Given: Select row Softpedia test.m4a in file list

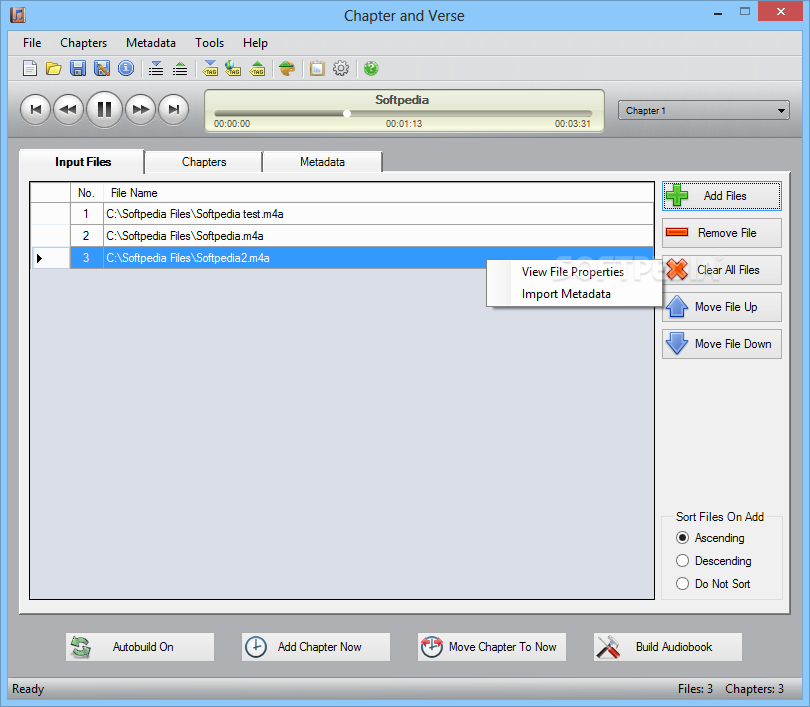Looking at the screenshot, I should [x=342, y=214].
